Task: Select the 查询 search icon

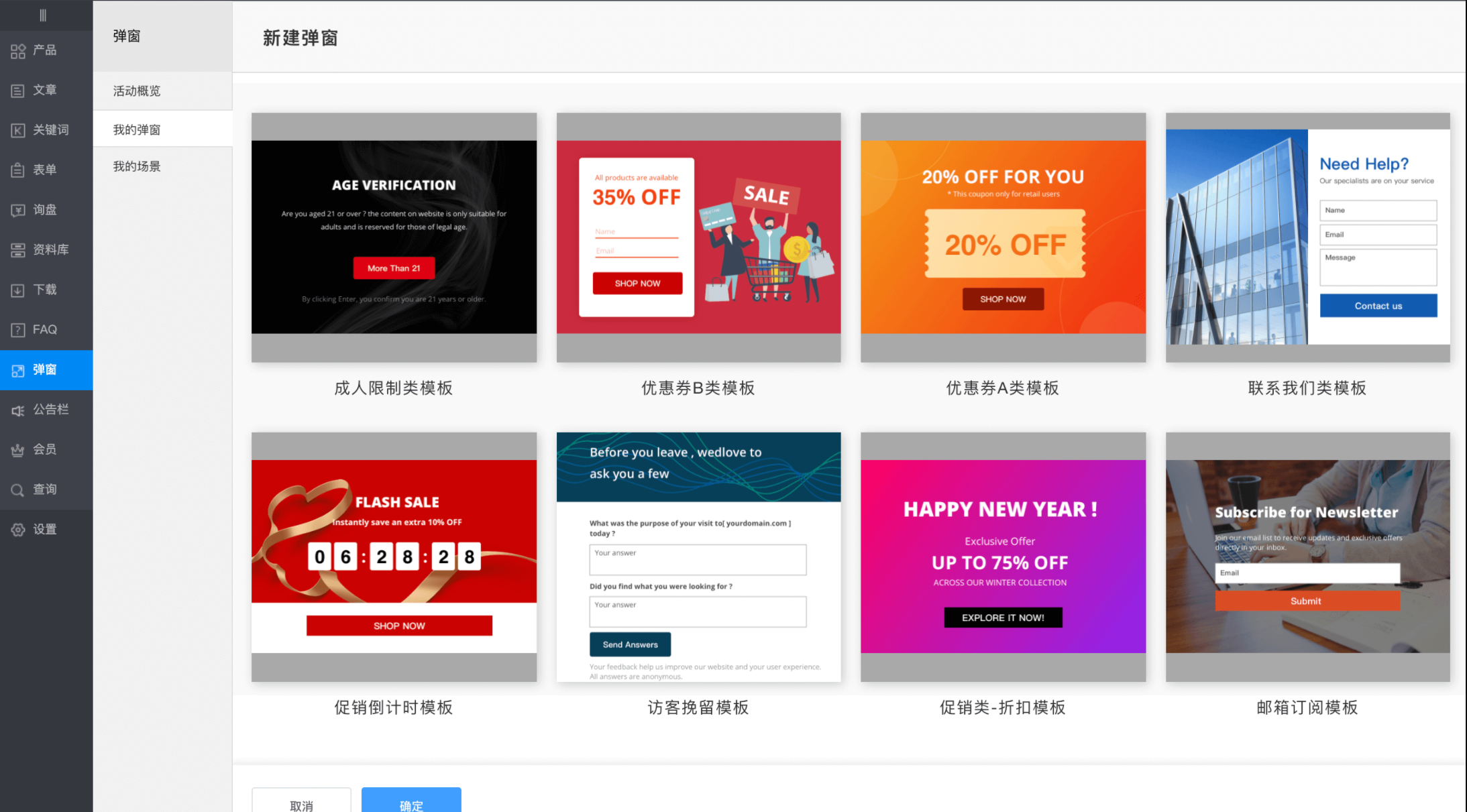Action: [x=45, y=489]
